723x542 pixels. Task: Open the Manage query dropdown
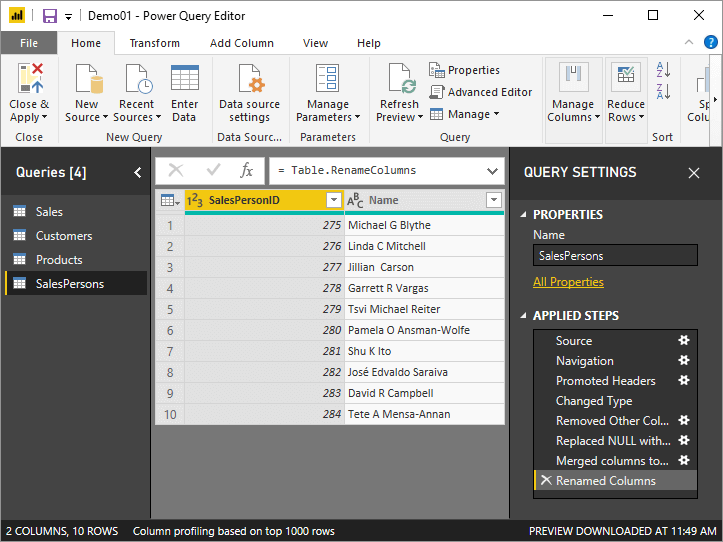(464, 114)
